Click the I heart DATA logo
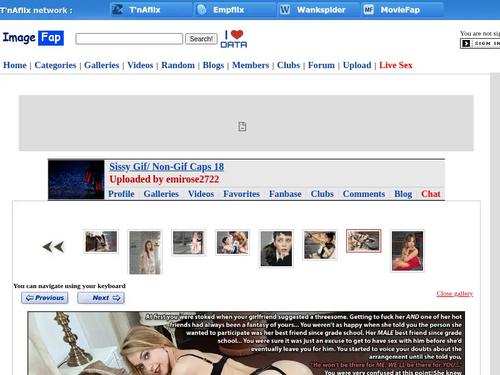Screen dimensions: 500x375 tap(234, 39)
